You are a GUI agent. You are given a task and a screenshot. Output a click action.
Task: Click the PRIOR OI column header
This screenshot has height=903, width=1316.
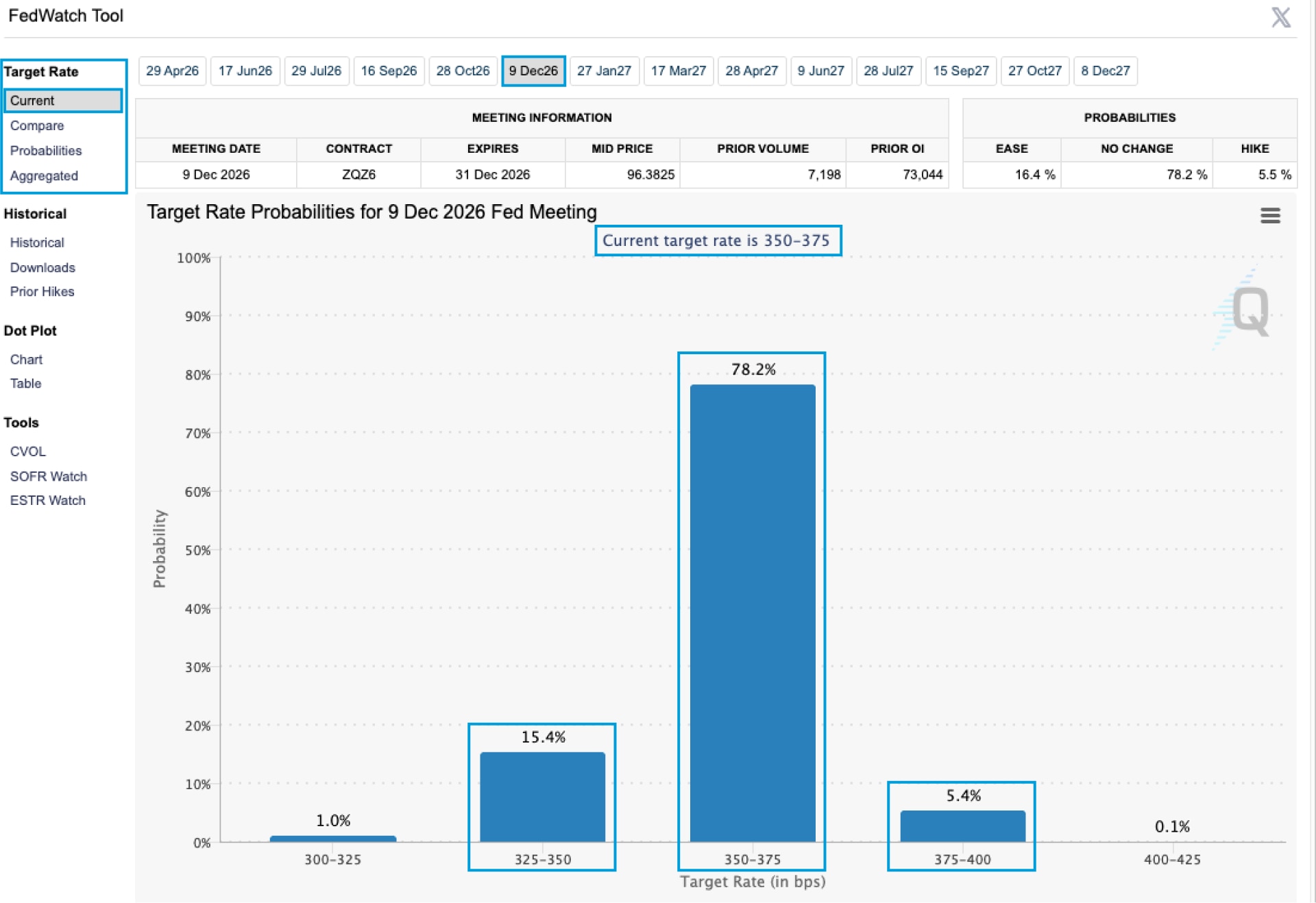(897, 149)
